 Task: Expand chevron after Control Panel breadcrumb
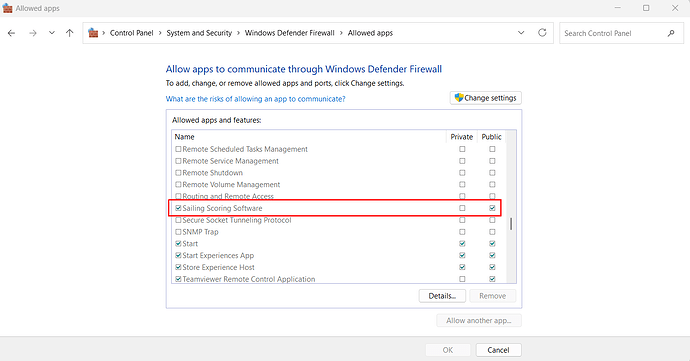160,33
